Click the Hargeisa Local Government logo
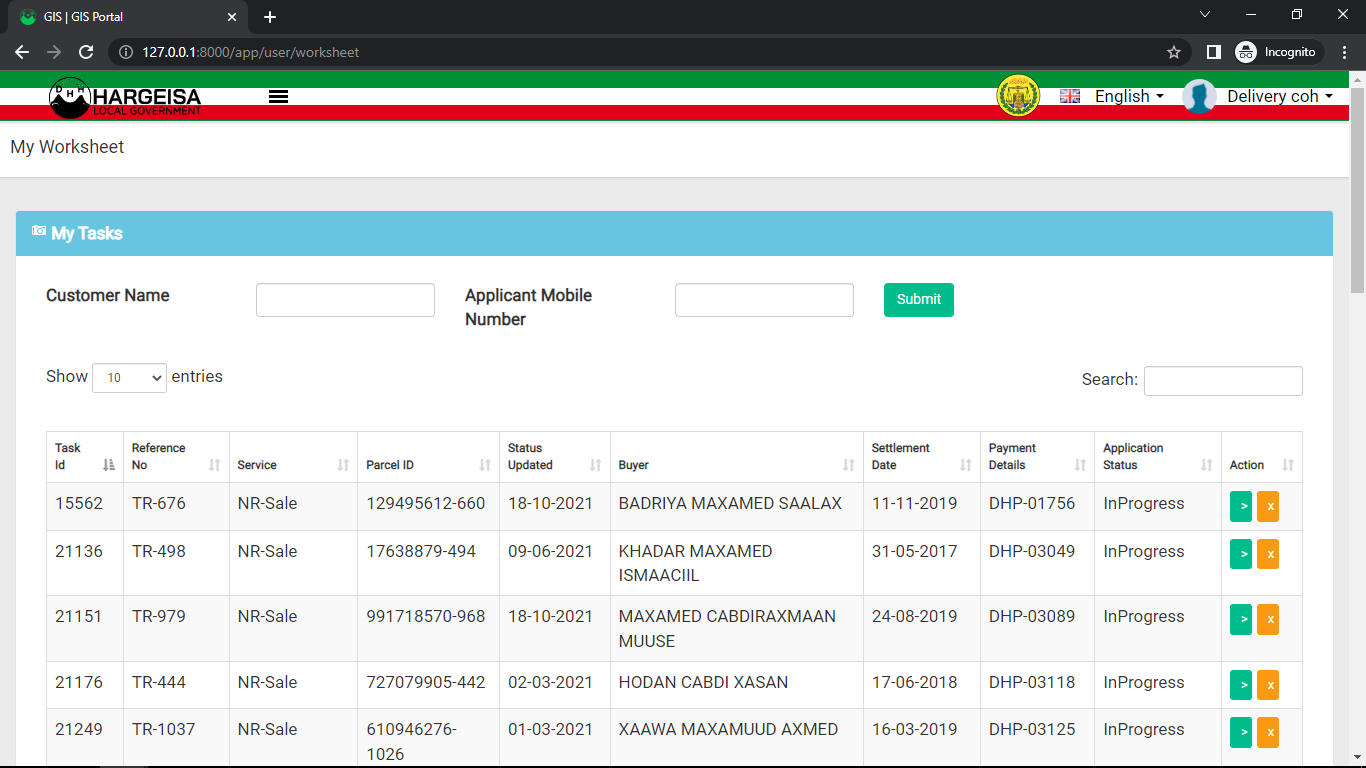 click(125, 97)
